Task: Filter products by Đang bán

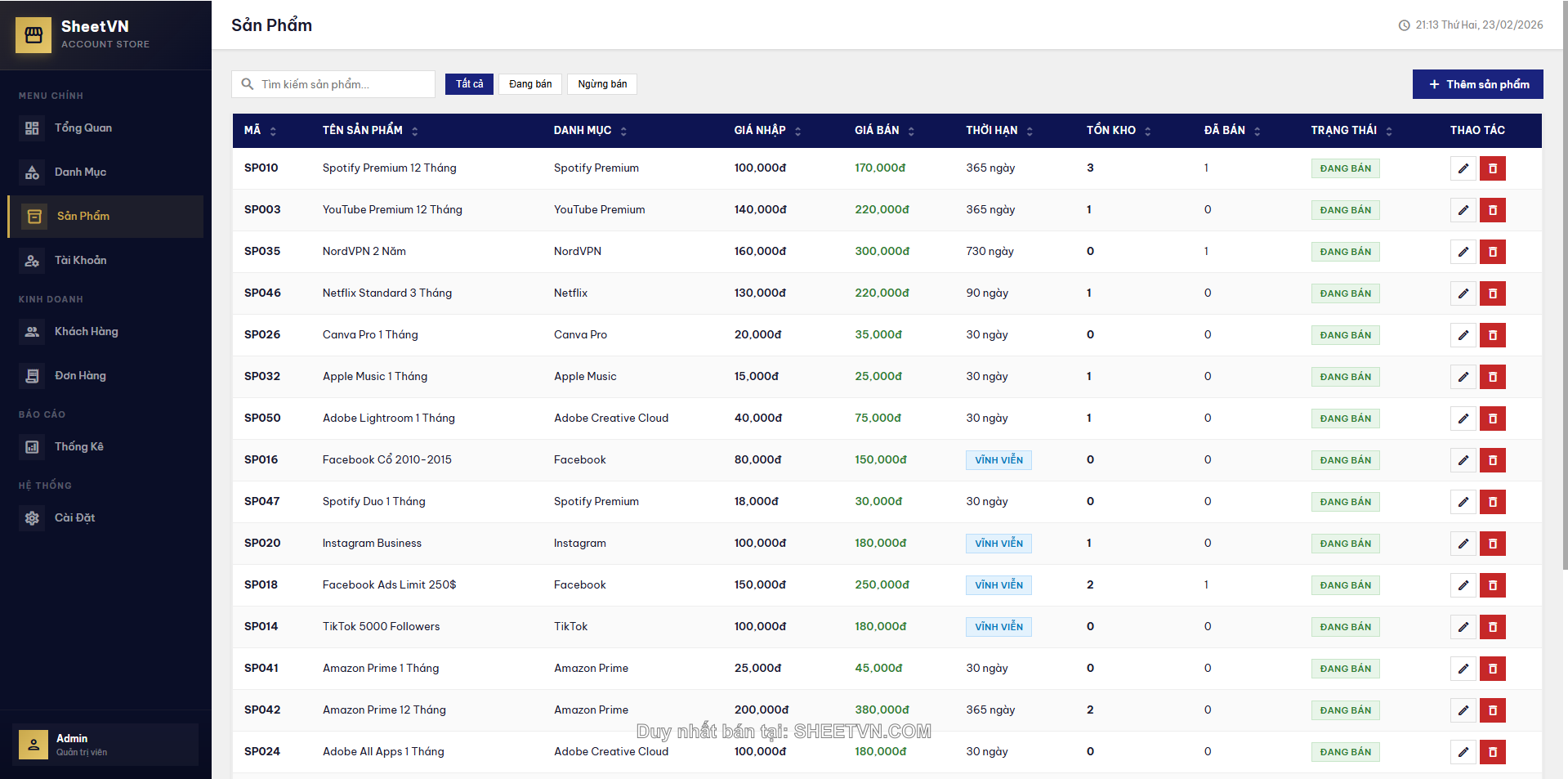Action: [530, 84]
